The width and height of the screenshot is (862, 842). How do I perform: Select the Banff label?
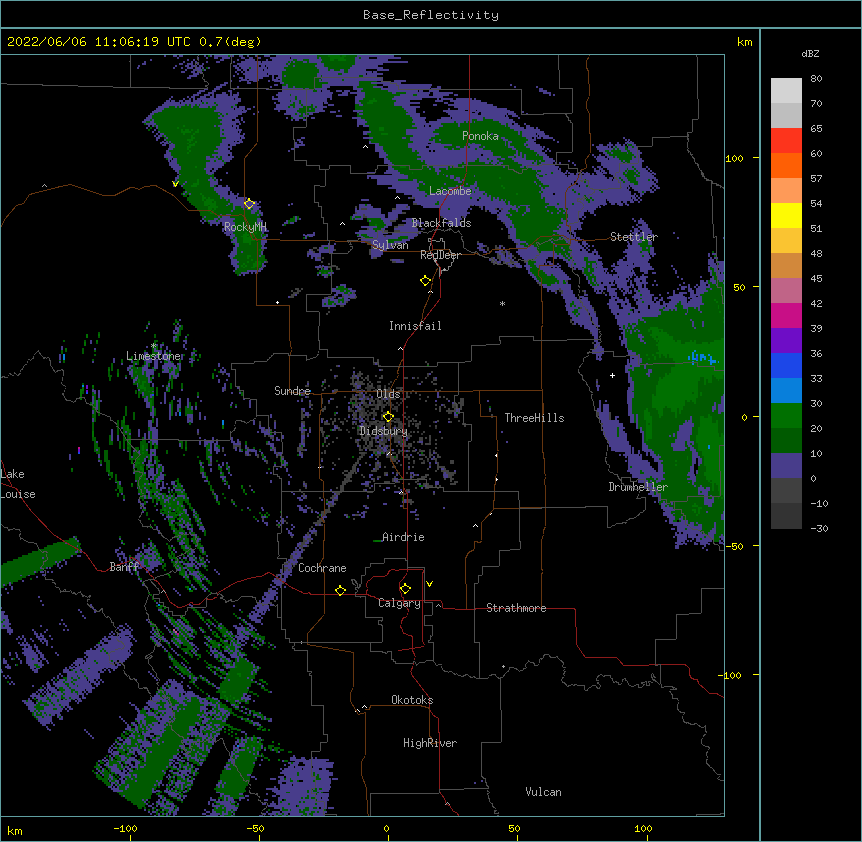click(124, 567)
